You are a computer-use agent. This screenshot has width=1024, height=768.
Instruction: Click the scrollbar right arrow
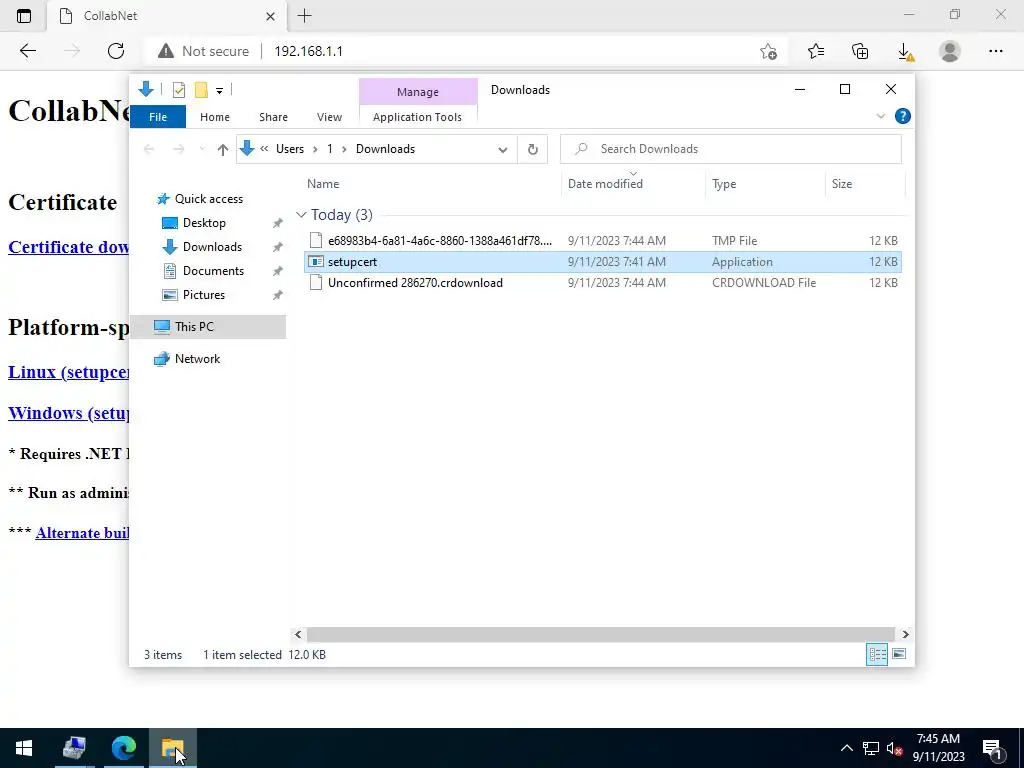click(905, 634)
